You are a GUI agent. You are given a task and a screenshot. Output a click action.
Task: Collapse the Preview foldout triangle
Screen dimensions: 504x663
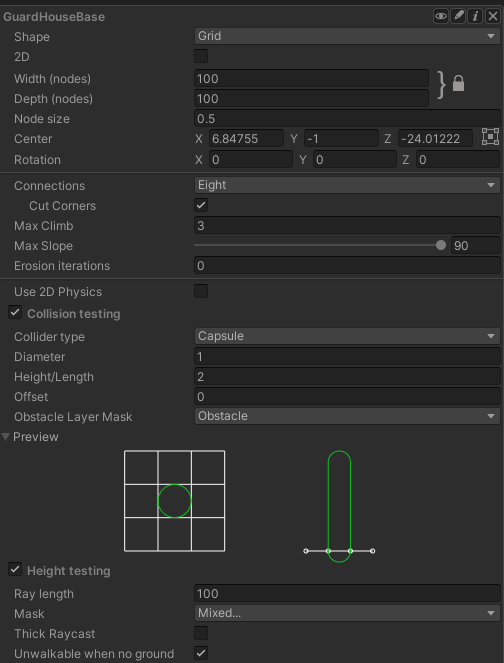(x=5, y=437)
